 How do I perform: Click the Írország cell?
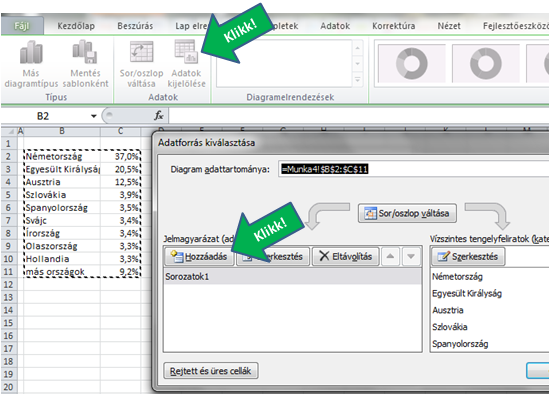[x=62, y=233]
